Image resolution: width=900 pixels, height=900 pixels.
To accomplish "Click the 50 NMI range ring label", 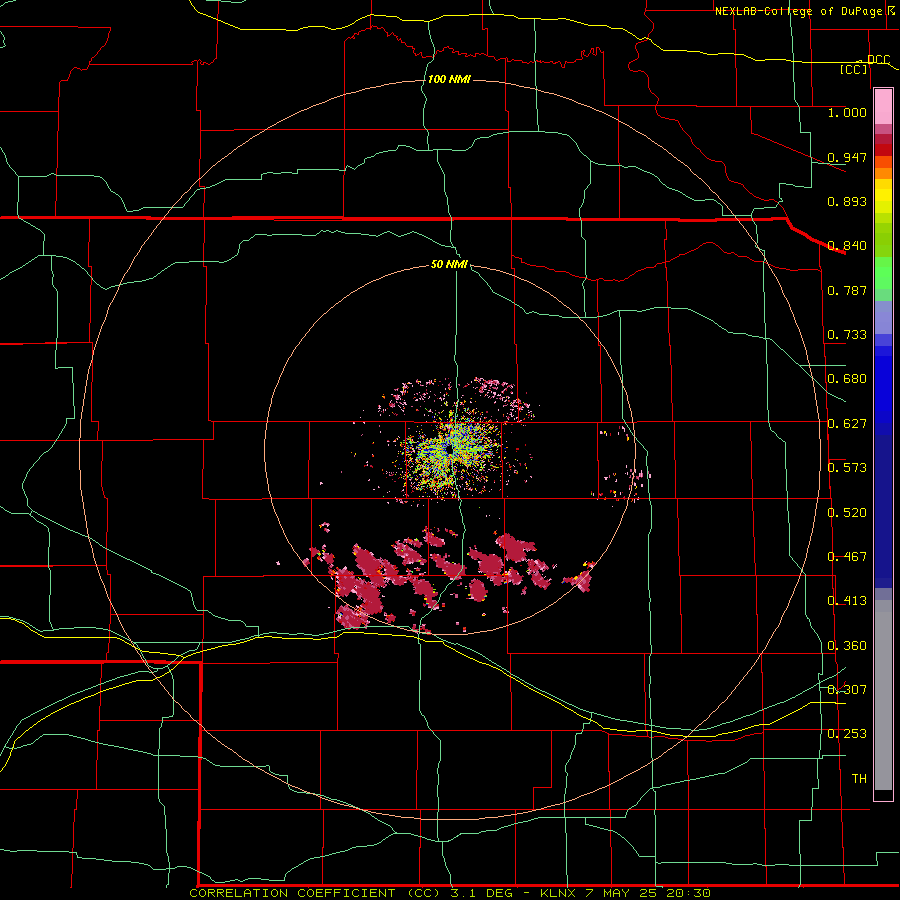I will [449, 264].
